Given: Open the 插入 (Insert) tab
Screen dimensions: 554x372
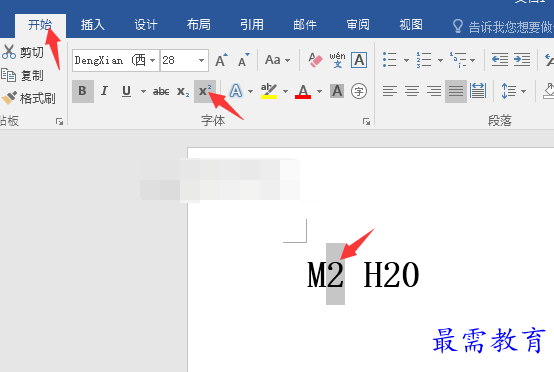Looking at the screenshot, I should point(93,25).
